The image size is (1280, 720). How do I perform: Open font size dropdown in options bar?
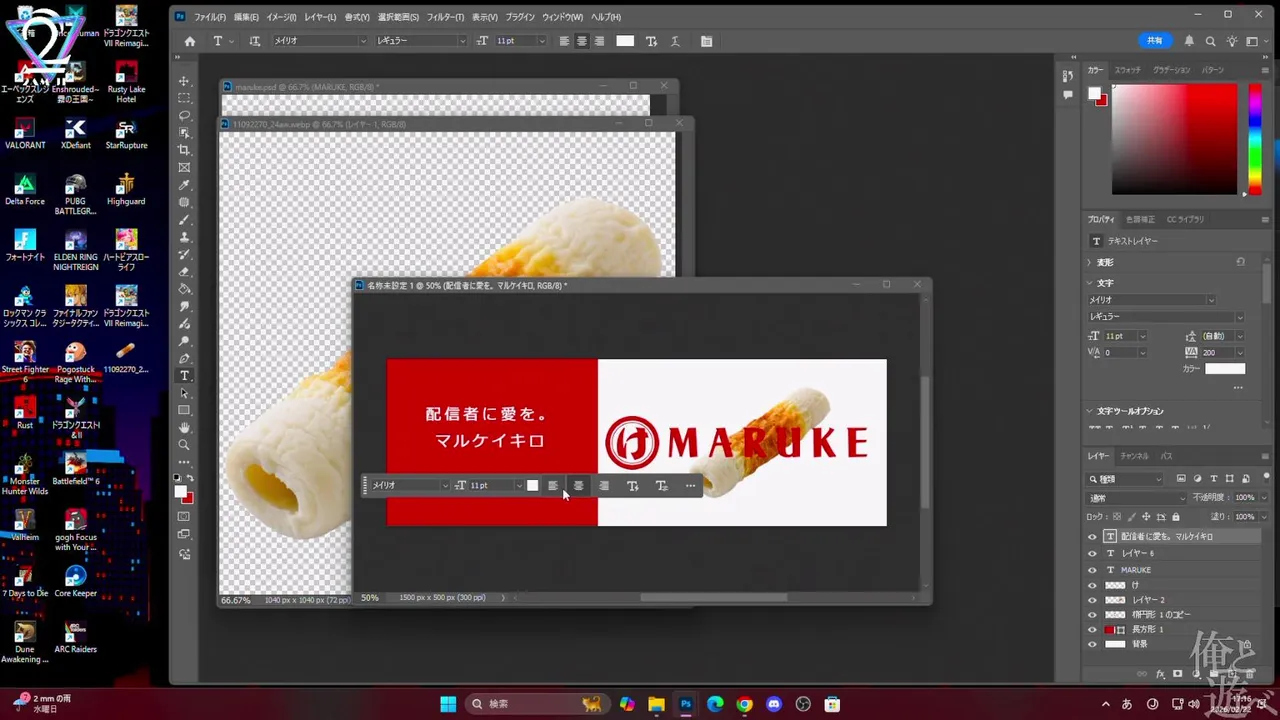[542, 41]
